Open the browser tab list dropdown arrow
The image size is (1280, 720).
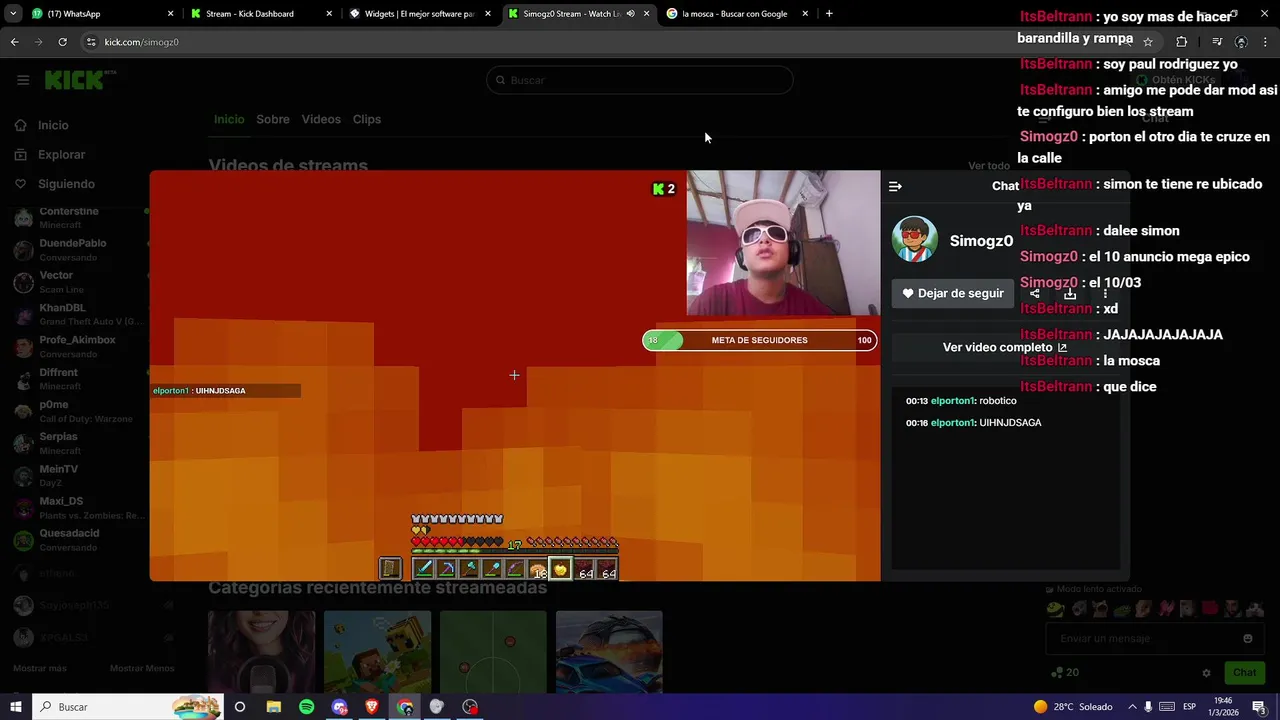(13, 14)
